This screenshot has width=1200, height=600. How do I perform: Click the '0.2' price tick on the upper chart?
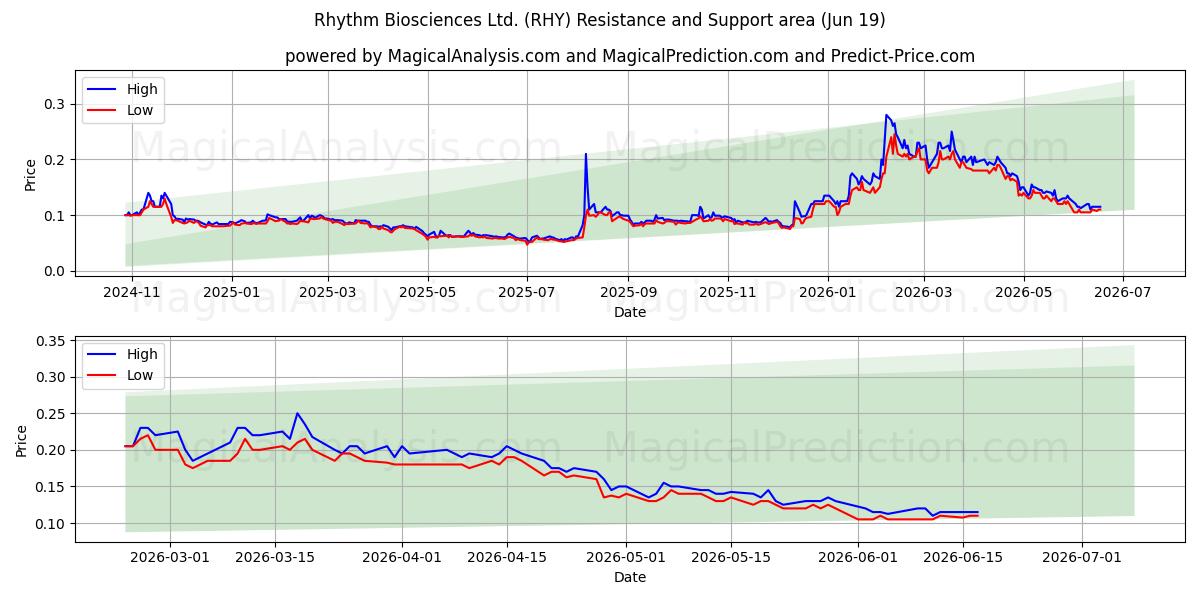(55, 160)
